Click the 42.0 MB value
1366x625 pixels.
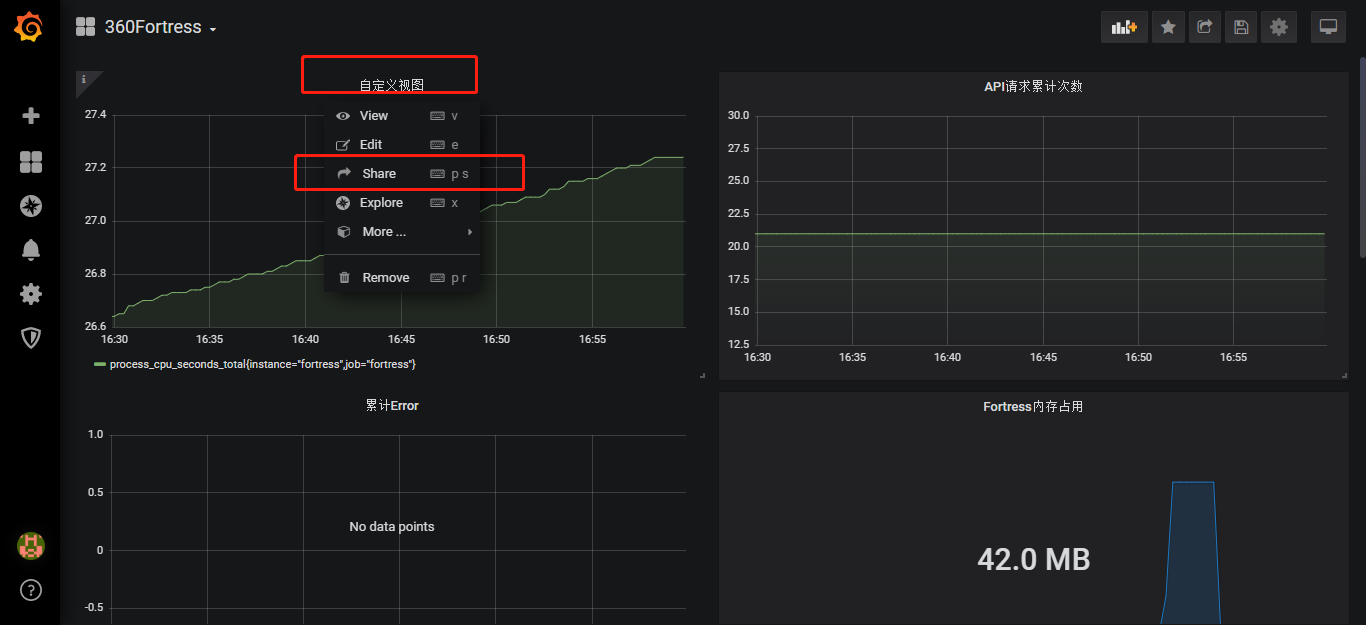[x=1033, y=560]
